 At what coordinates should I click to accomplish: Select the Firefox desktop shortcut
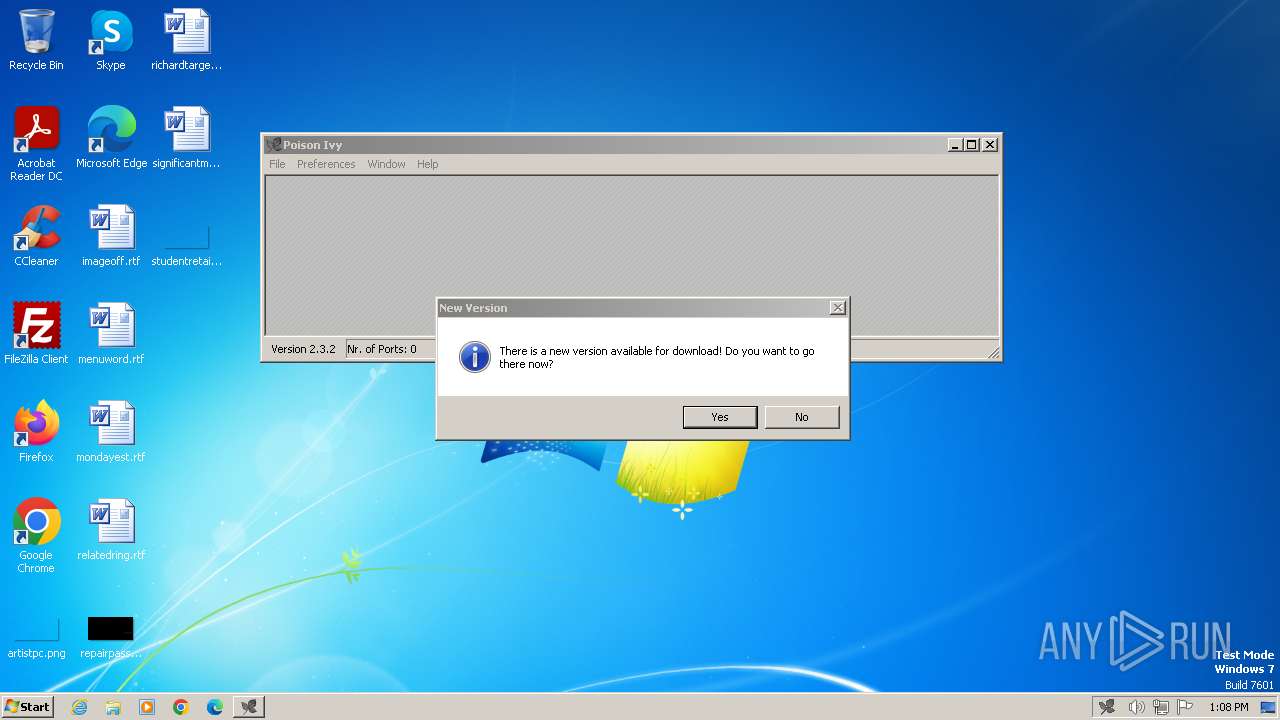tap(36, 432)
